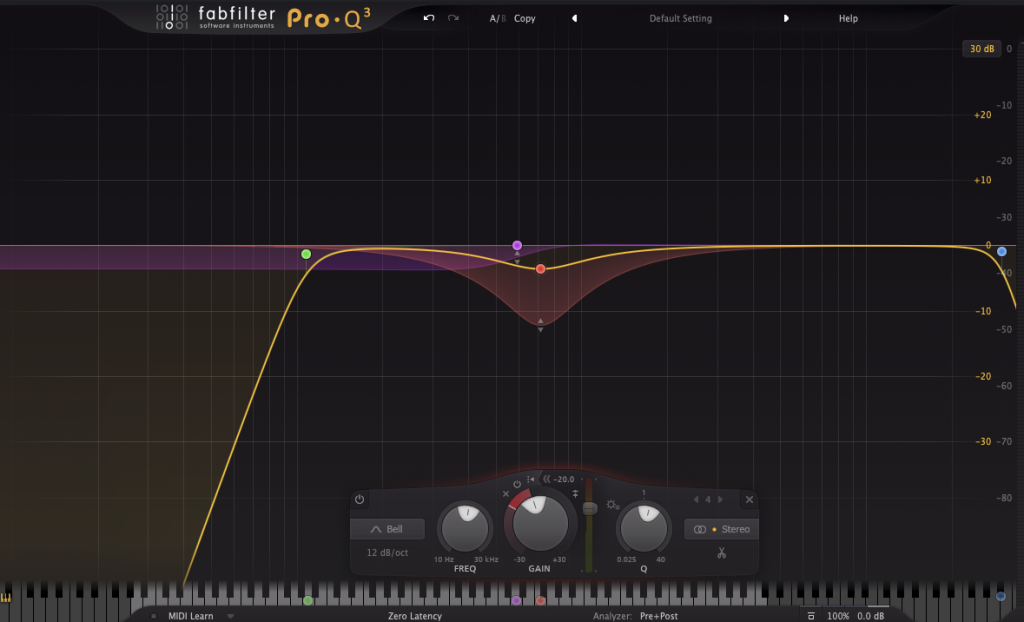Image resolution: width=1024 pixels, height=622 pixels.
Task: Click the FREQ knob
Action: [x=466, y=528]
